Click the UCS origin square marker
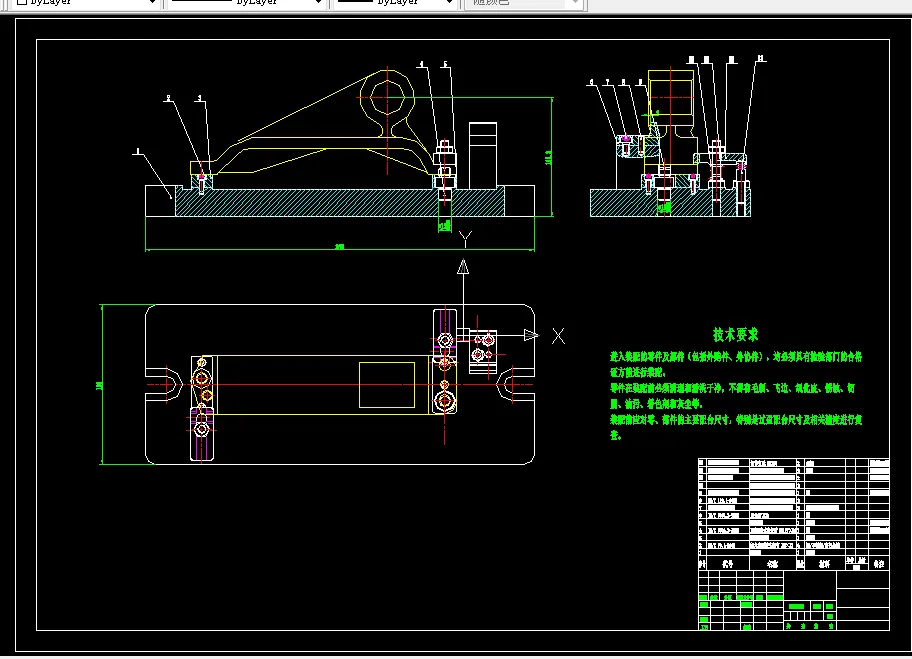This screenshot has height=659, width=912. (x=463, y=335)
